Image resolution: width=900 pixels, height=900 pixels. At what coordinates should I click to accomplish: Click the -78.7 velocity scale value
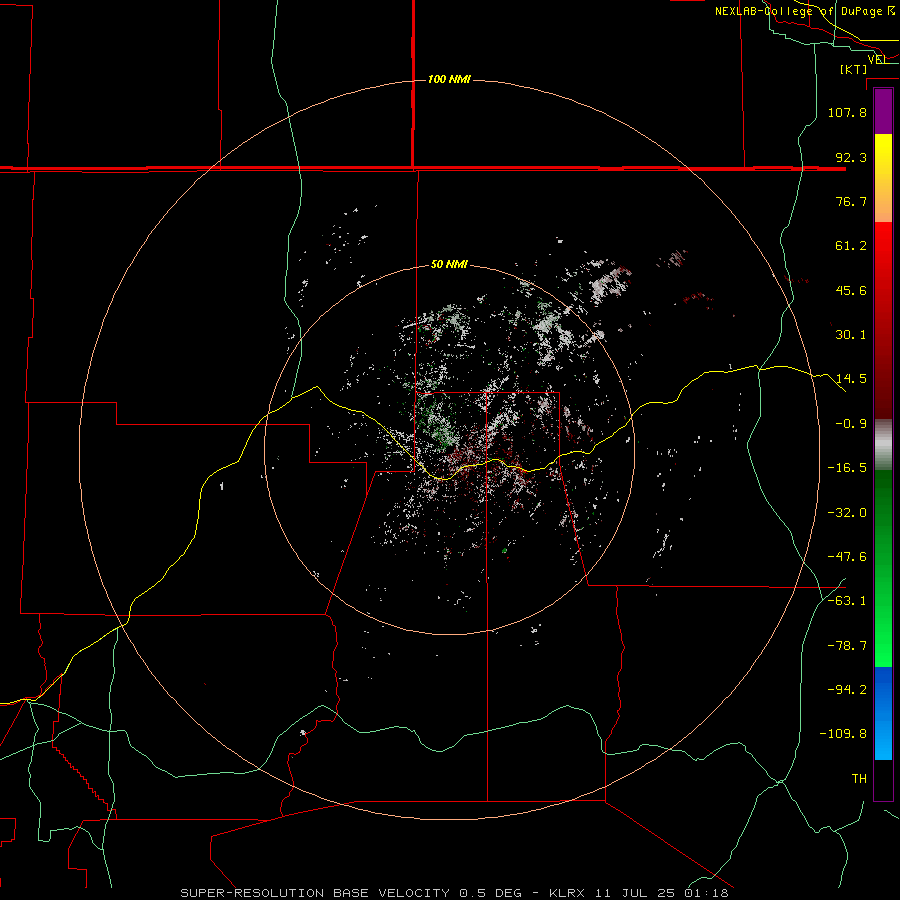[847, 646]
